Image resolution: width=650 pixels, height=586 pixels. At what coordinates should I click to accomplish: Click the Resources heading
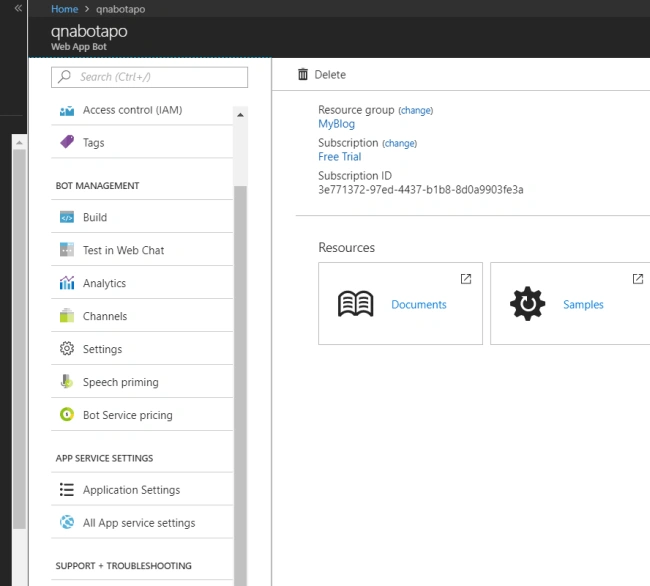point(347,247)
